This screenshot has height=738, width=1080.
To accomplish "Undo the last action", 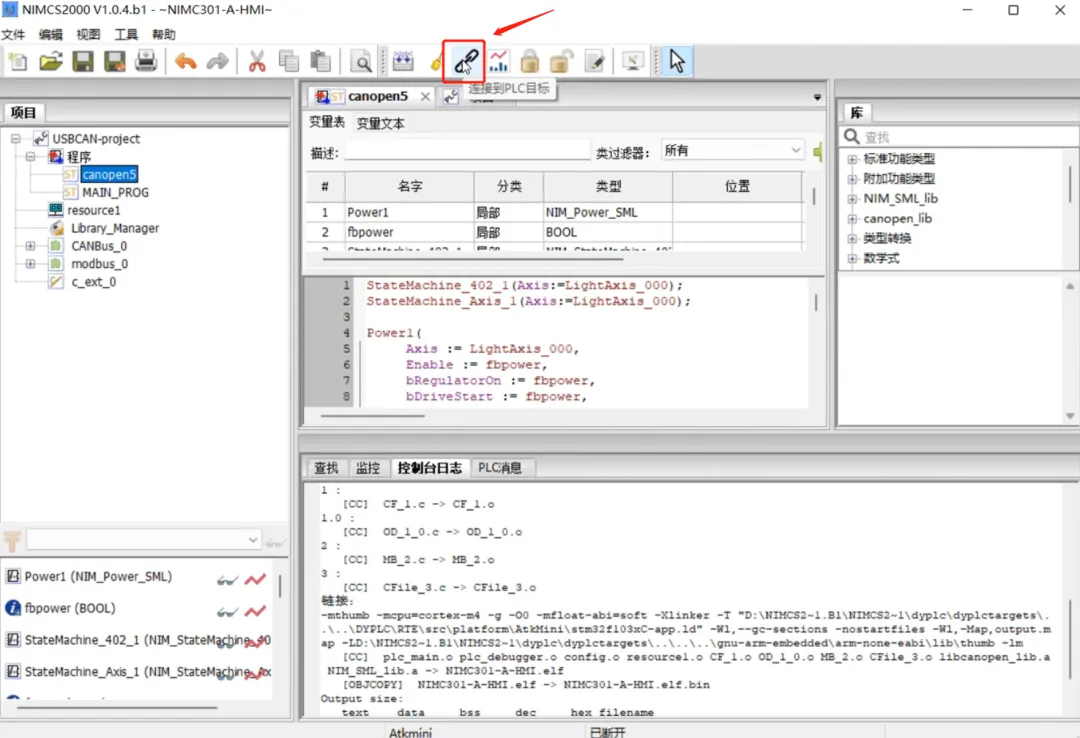I will point(185,61).
